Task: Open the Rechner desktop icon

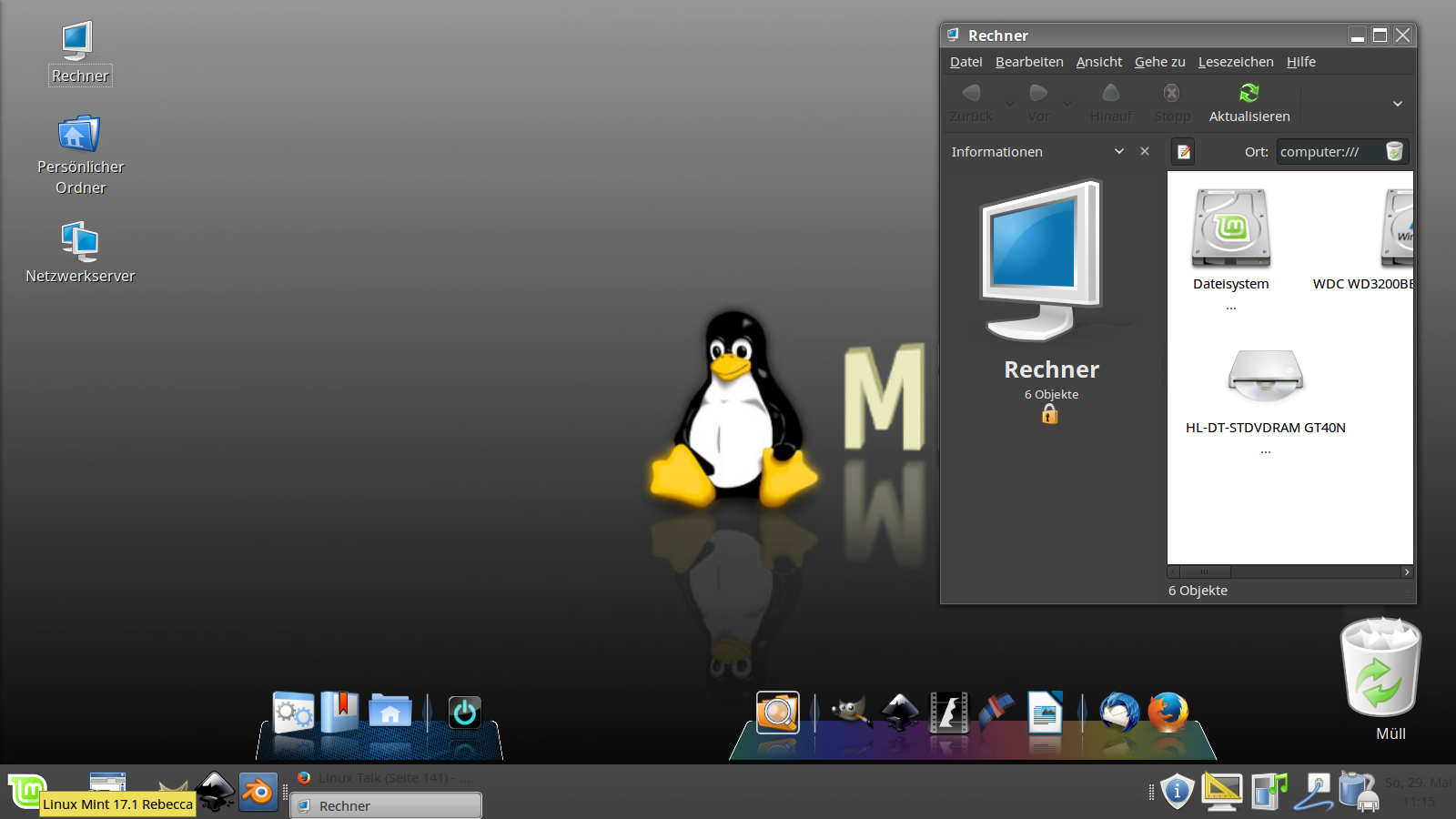Action: pyautogui.click(x=79, y=53)
